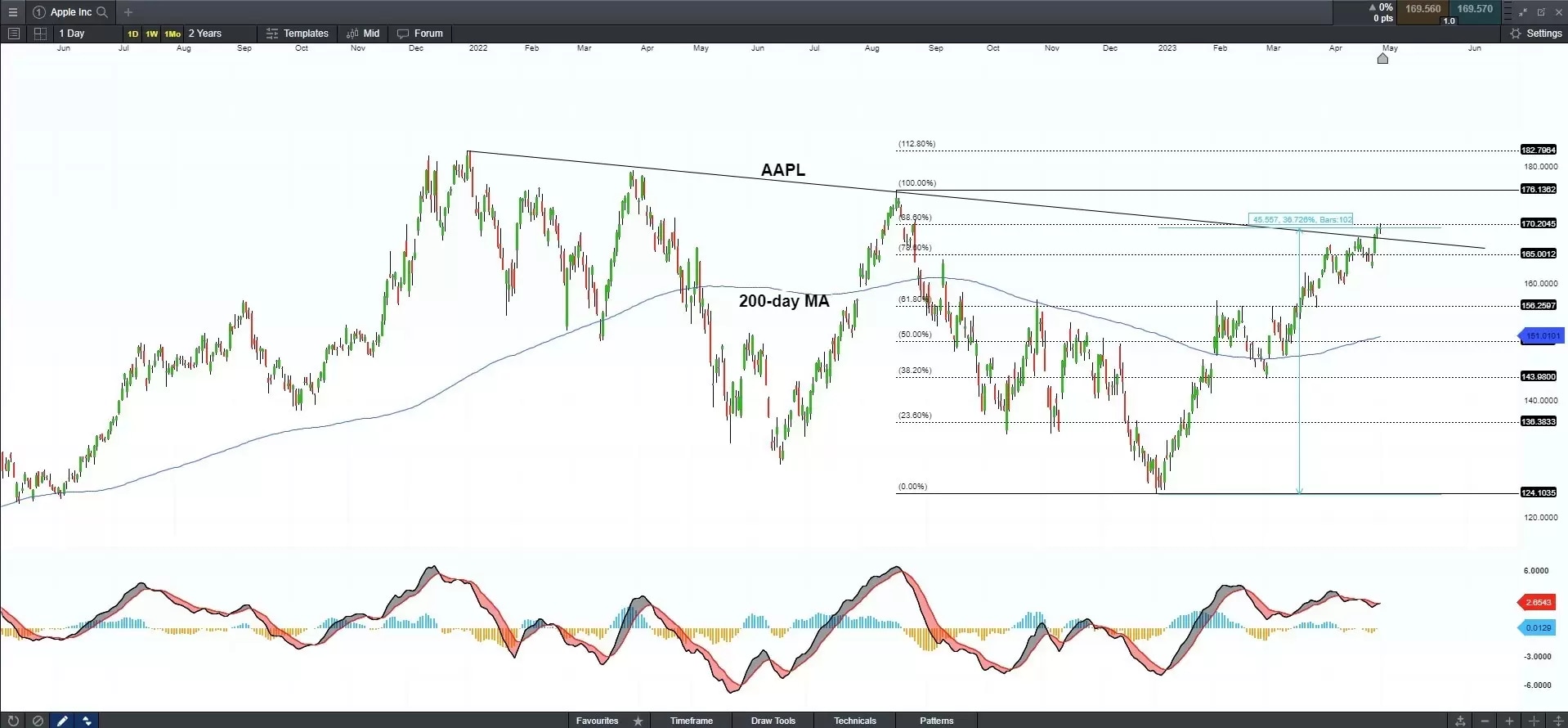Click the Apple Inc instrument tab
The height and width of the screenshot is (728, 1568).
pyautogui.click(x=70, y=12)
